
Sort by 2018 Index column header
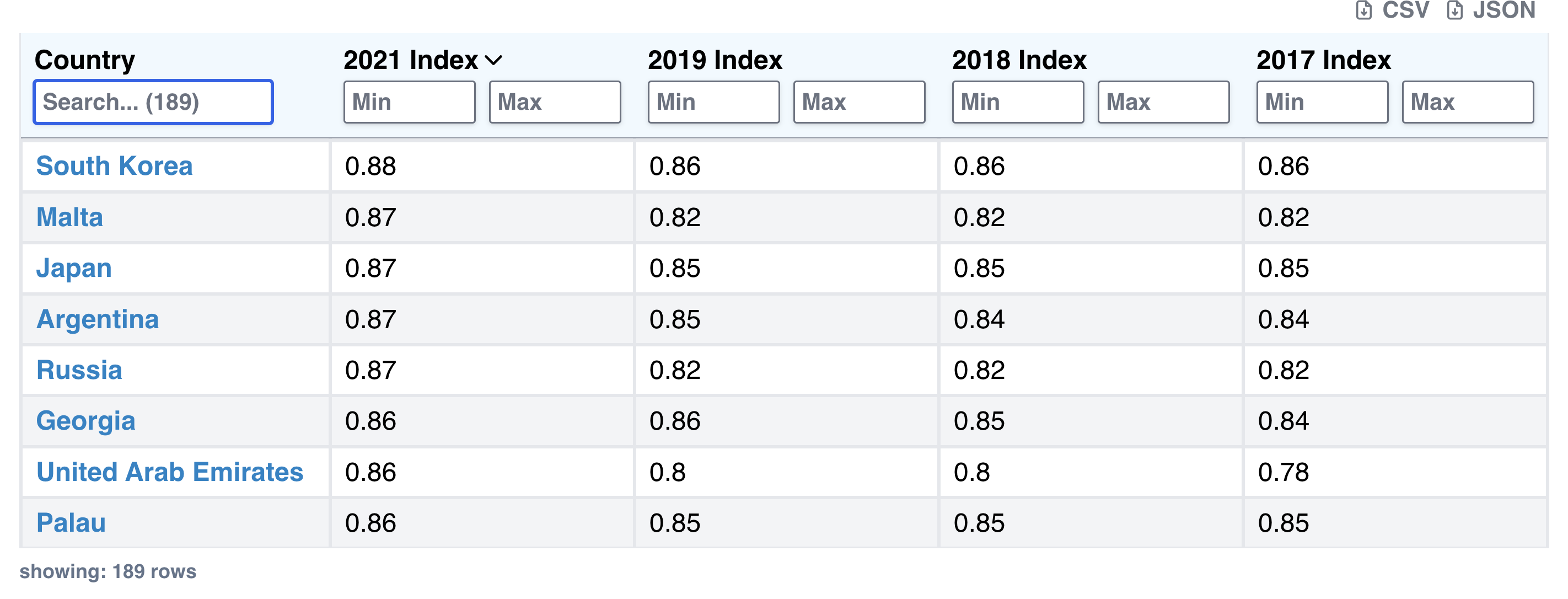(1019, 60)
